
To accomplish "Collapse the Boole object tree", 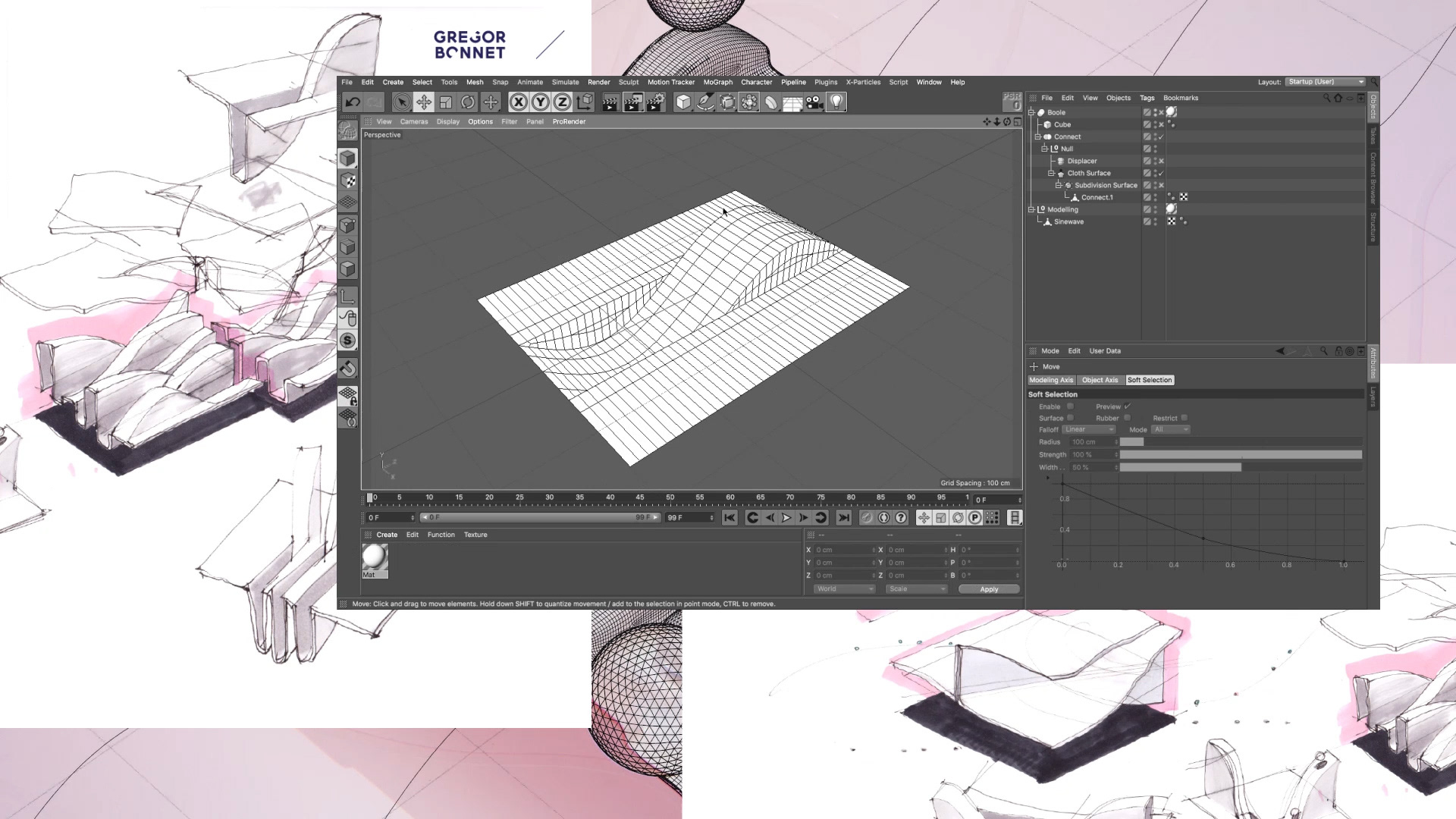I will (1031, 112).
